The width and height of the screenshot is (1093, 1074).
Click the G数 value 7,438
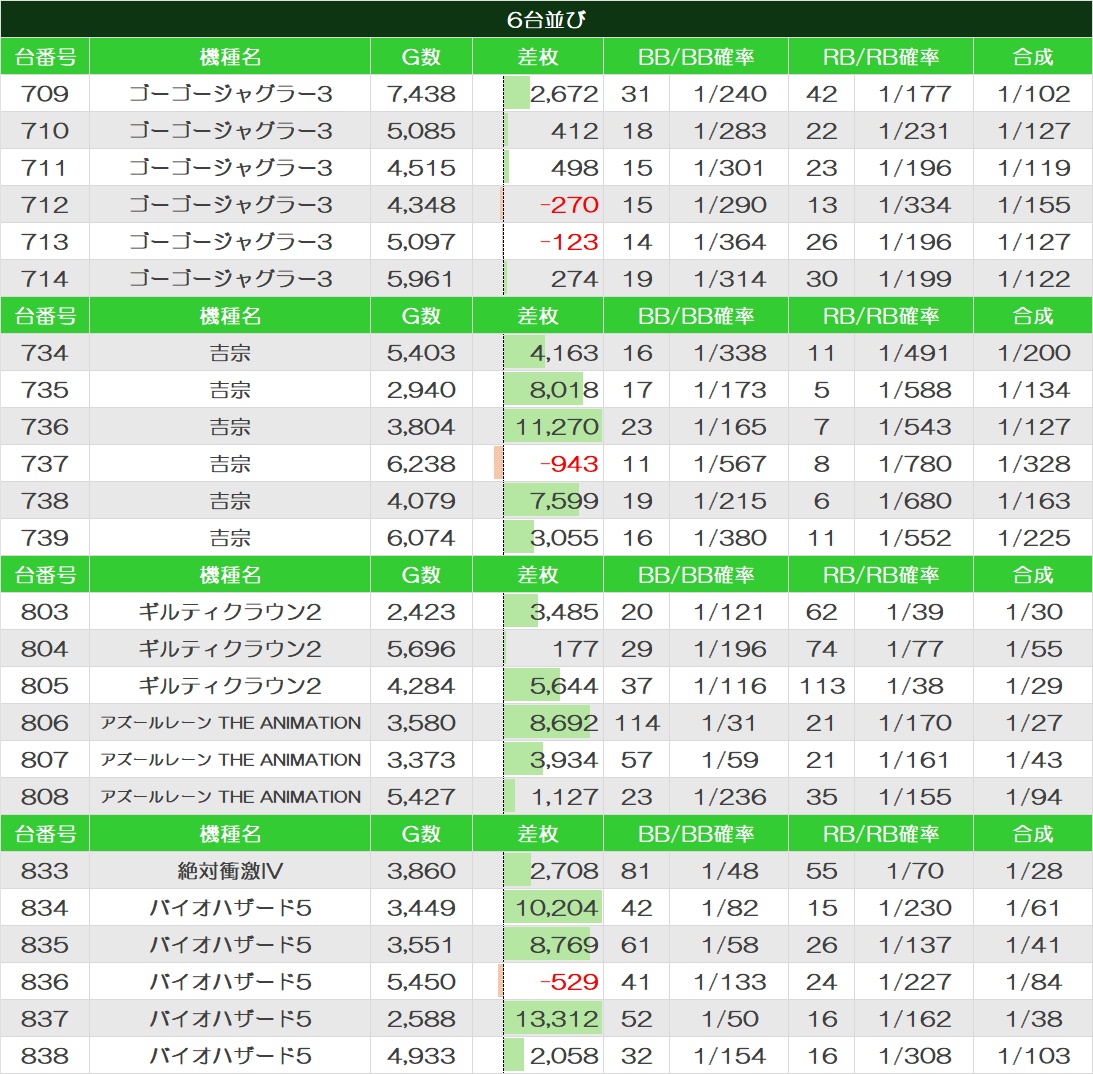point(421,93)
